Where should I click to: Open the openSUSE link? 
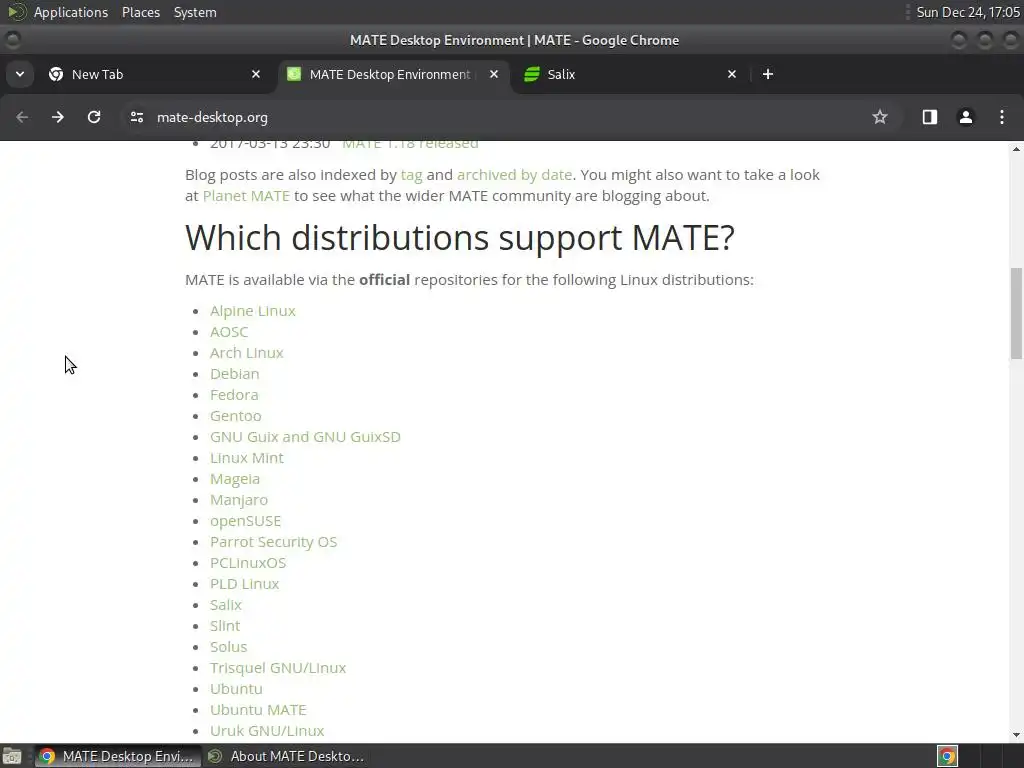pos(246,520)
